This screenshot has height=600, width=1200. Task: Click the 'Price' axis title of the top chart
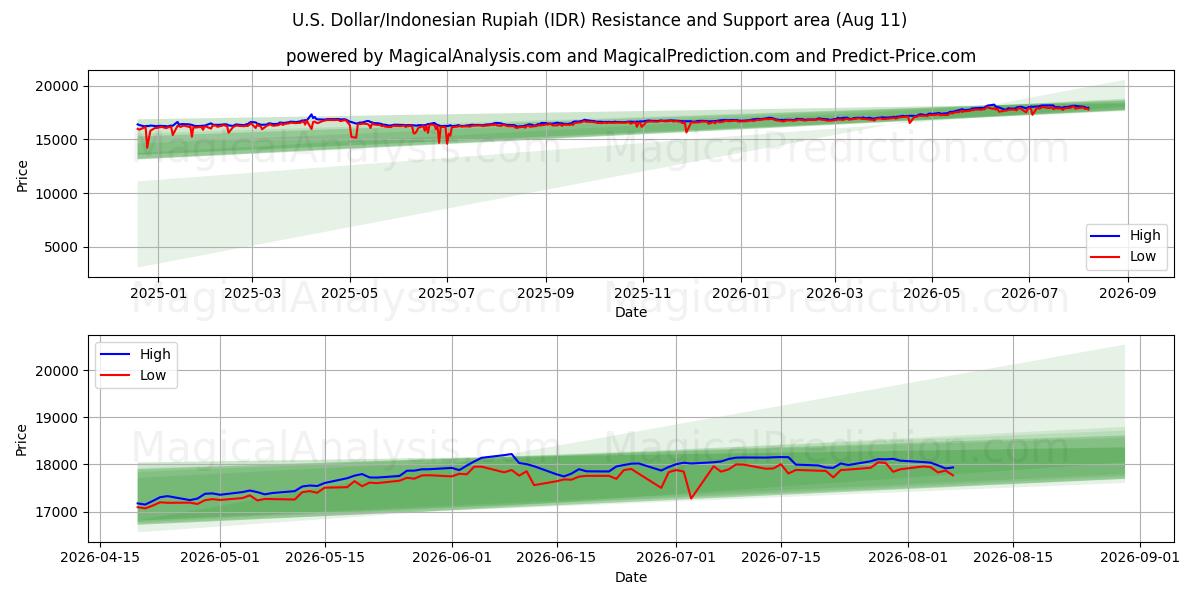click(22, 174)
